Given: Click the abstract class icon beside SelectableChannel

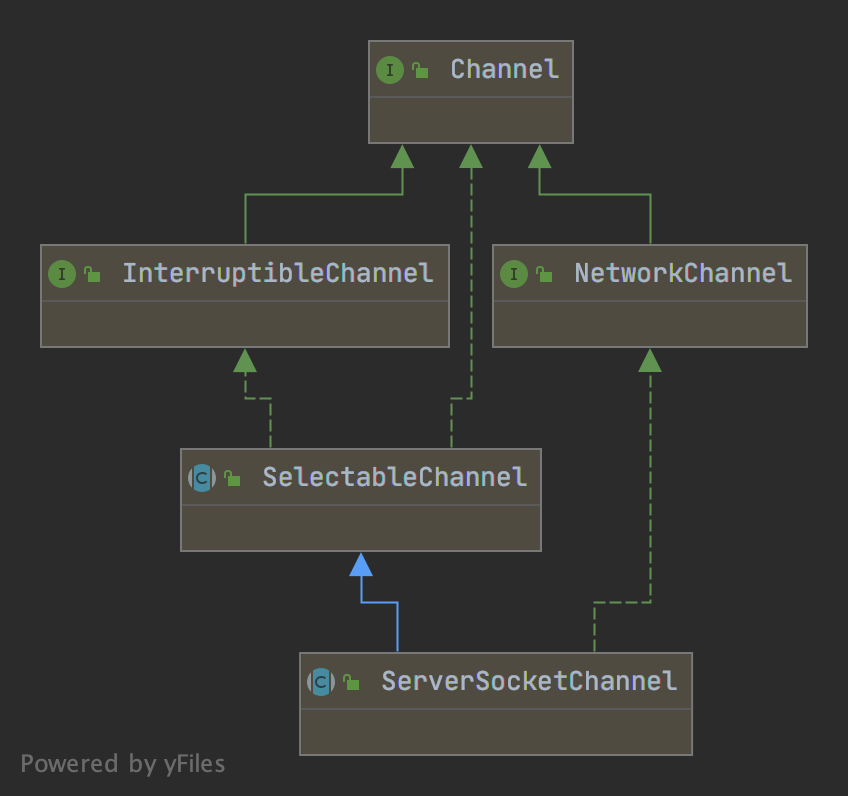Looking at the screenshot, I should (202, 478).
